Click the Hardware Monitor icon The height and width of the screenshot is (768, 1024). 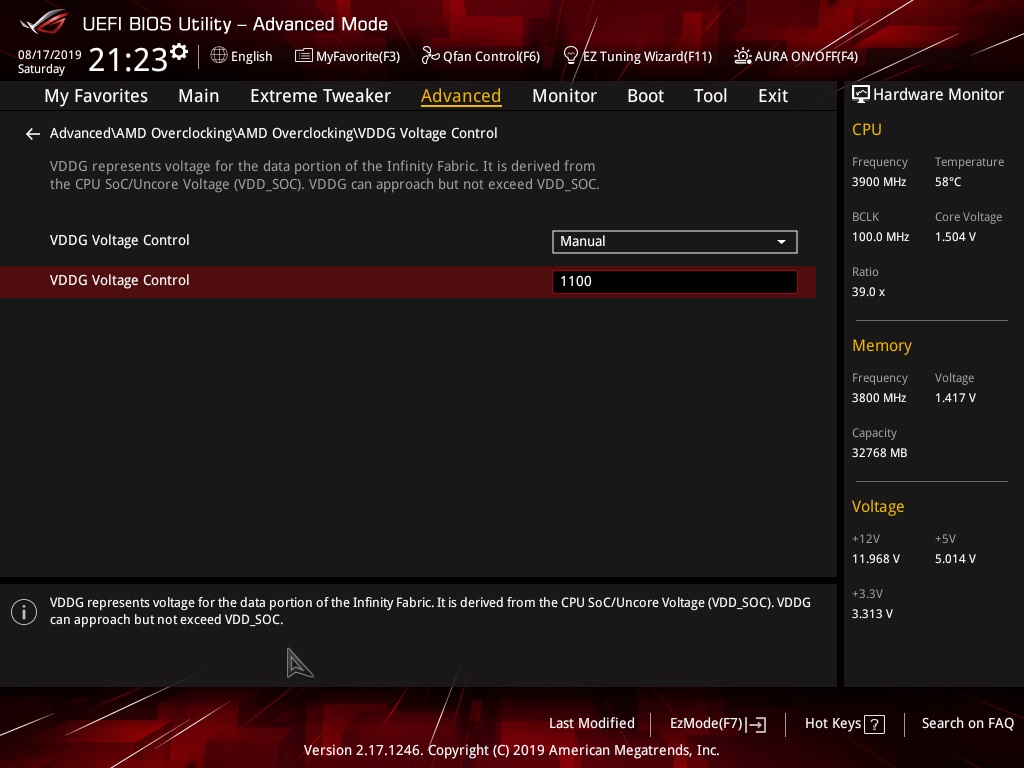[x=861, y=95]
